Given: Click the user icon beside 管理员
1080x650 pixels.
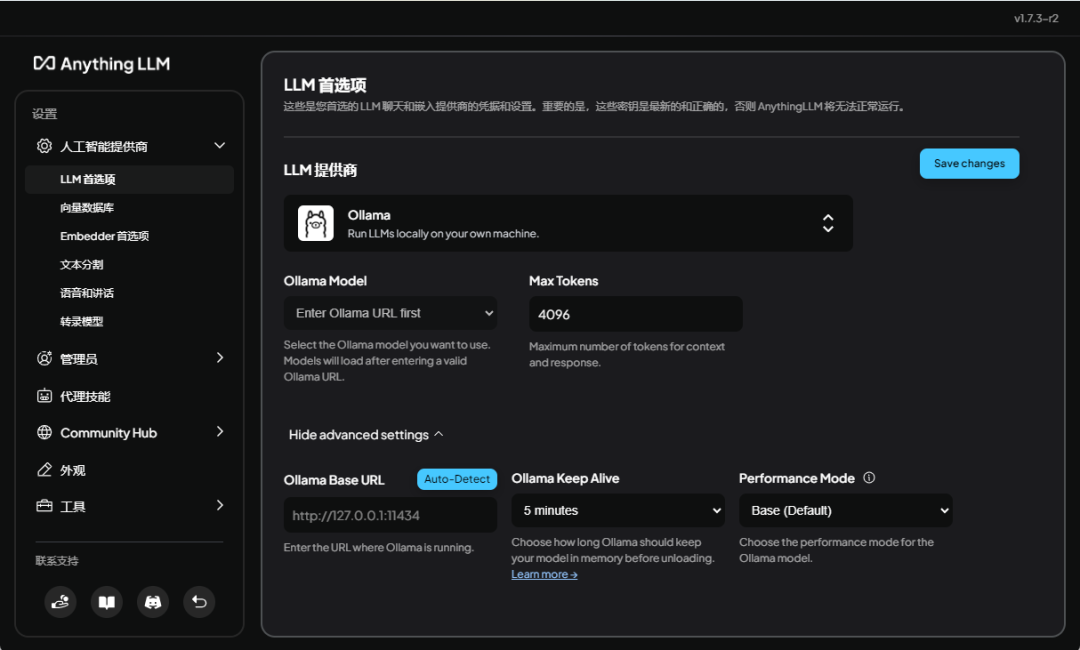Looking at the screenshot, I should click(44, 358).
